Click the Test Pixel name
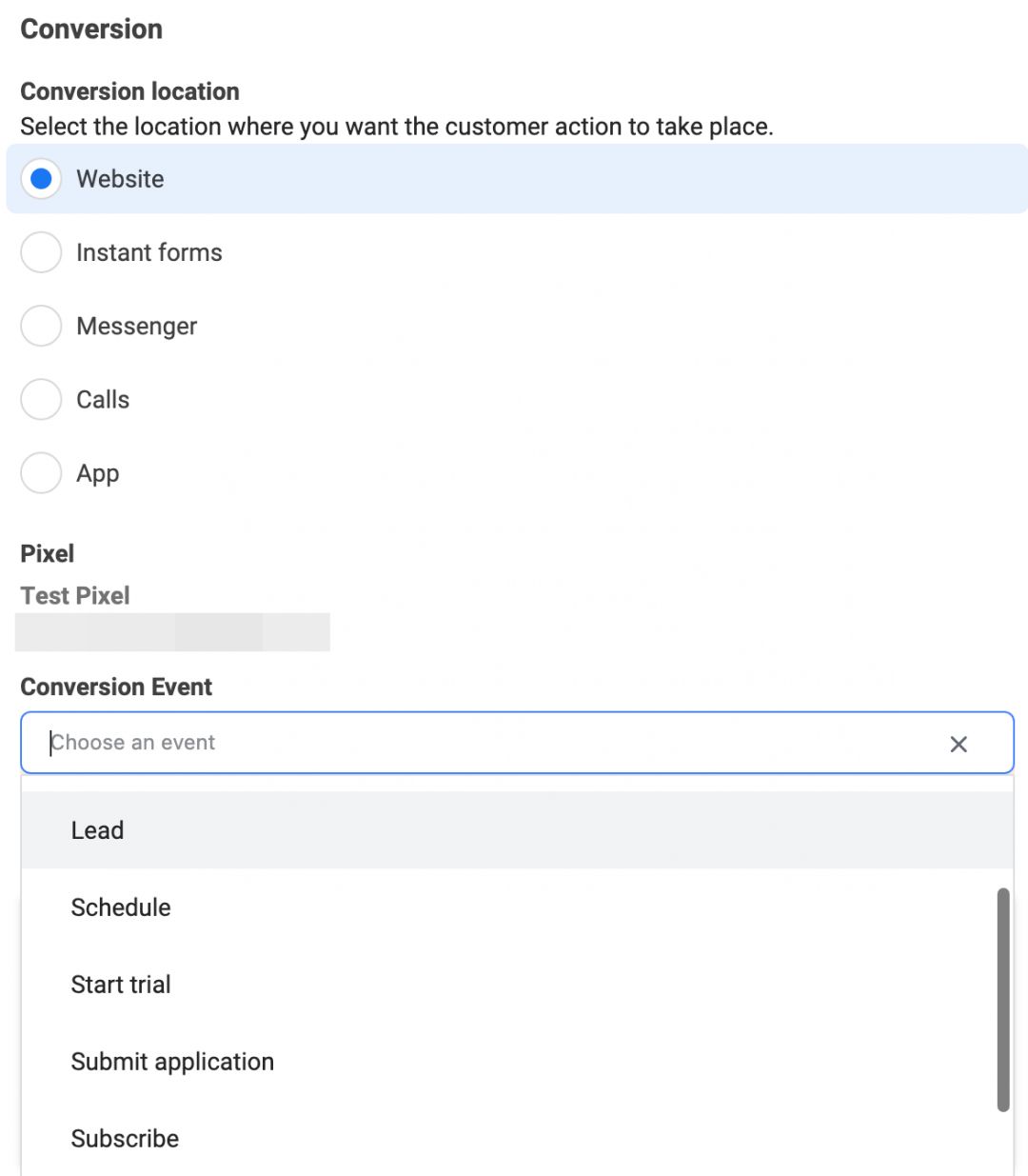This screenshot has height=1176, width=1028. click(75, 596)
